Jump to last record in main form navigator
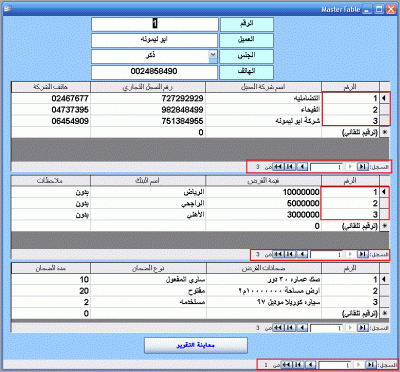Screen dimensions: 400x372 click(298, 365)
